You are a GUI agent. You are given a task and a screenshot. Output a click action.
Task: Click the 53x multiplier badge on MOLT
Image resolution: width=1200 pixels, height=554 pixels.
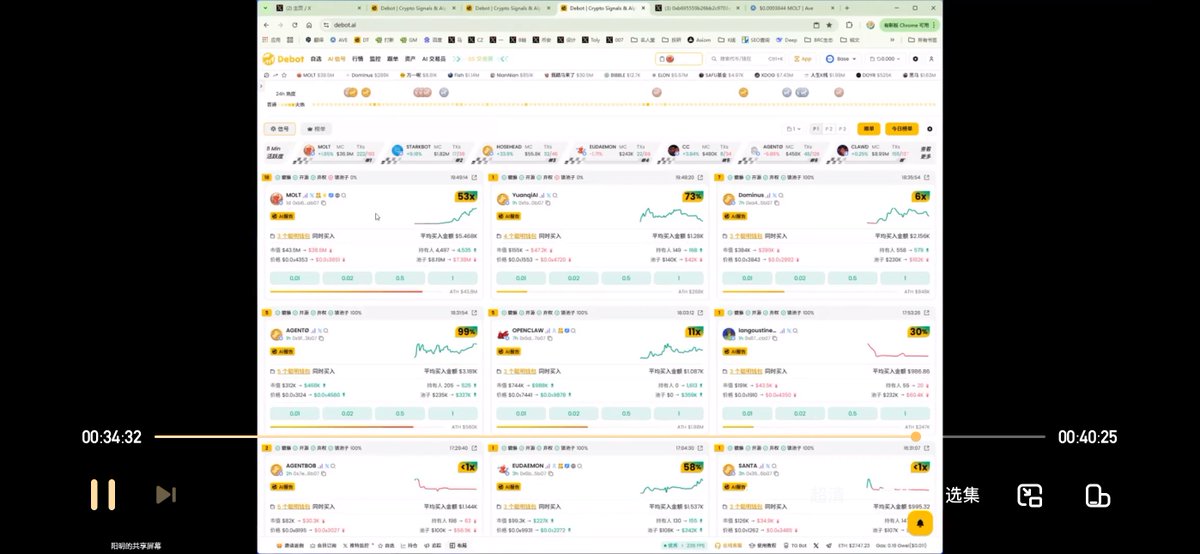[466, 197]
